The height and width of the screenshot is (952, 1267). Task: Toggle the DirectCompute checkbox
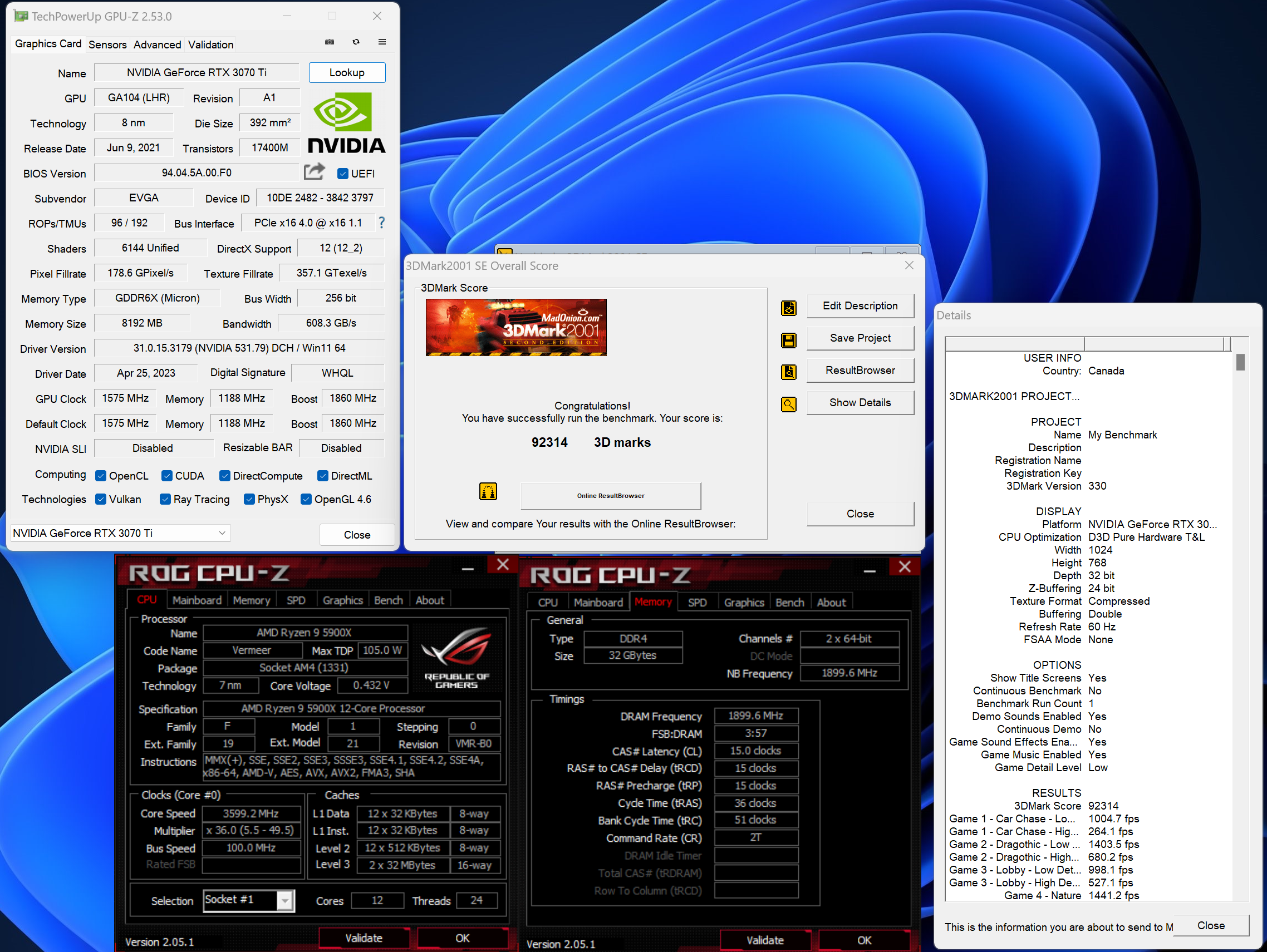(x=224, y=476)
